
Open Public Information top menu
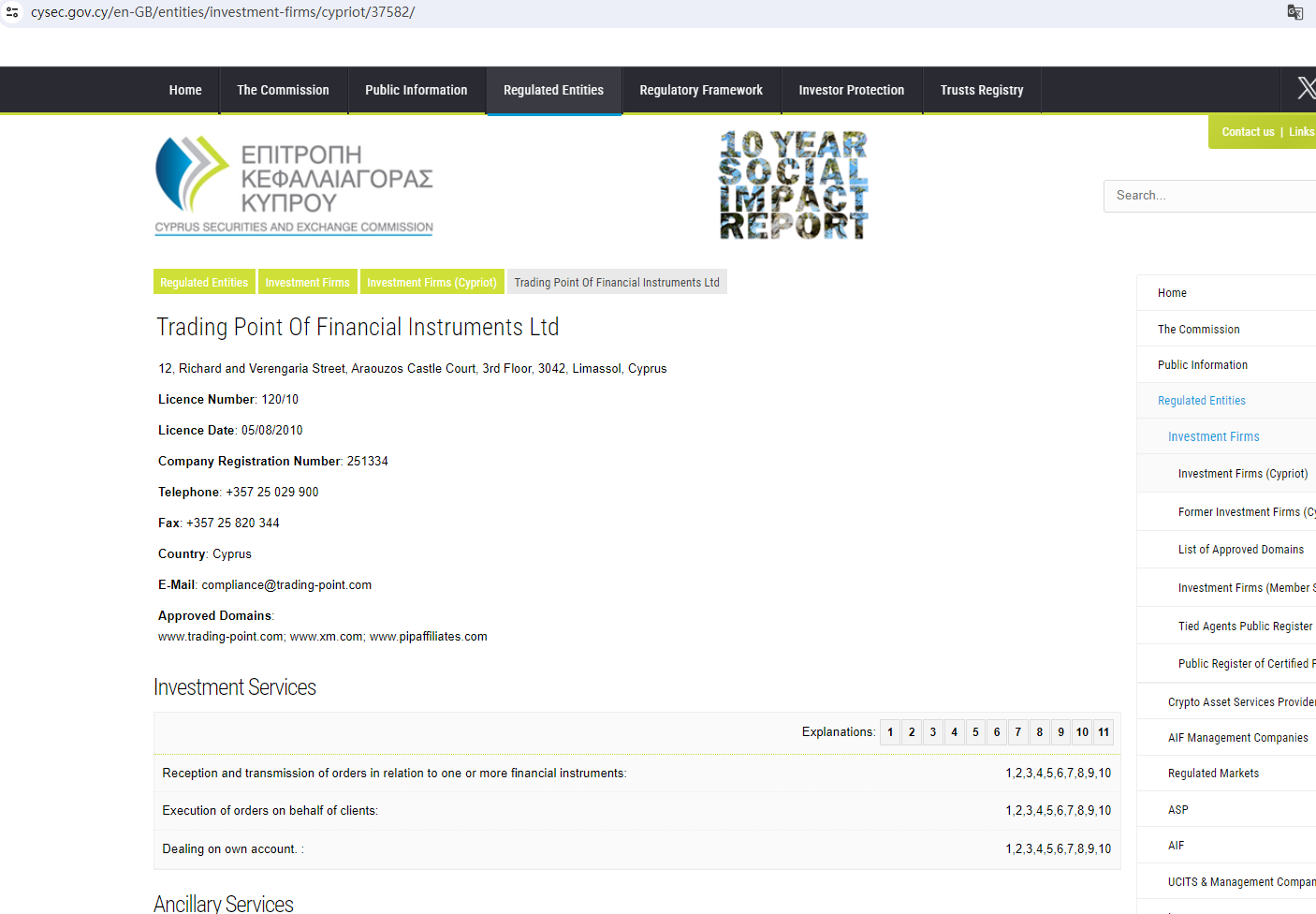tap(417, 90)
